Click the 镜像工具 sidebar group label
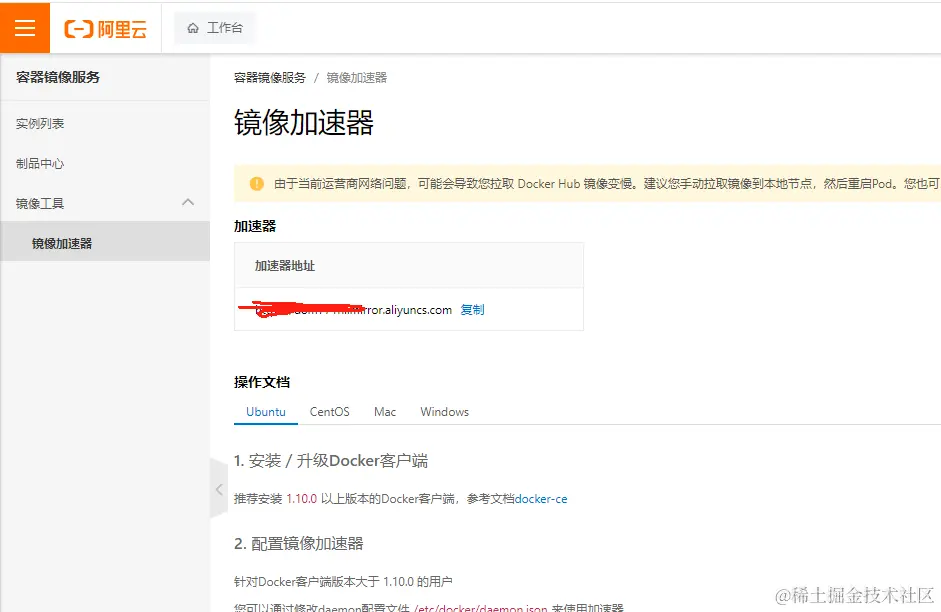The width and height of the screenshot is (941, 612). click(40, 203)
